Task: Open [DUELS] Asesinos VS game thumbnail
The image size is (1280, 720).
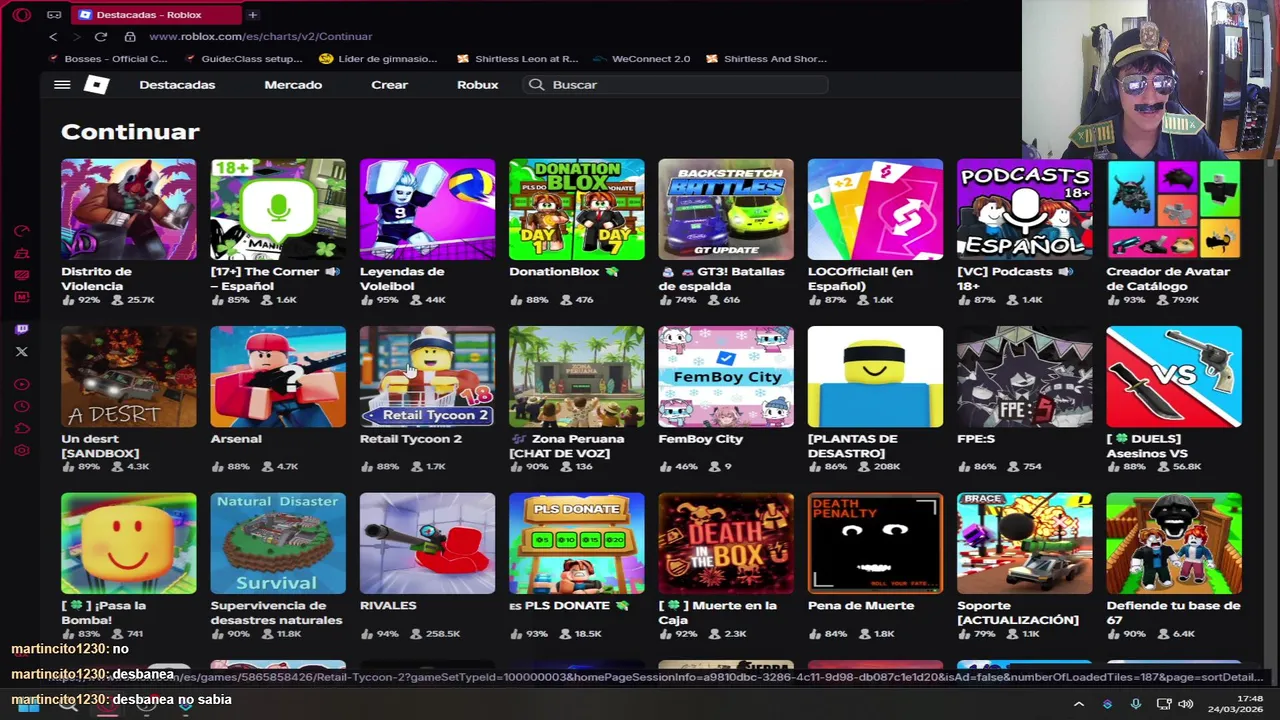Action: point(1174,376)
